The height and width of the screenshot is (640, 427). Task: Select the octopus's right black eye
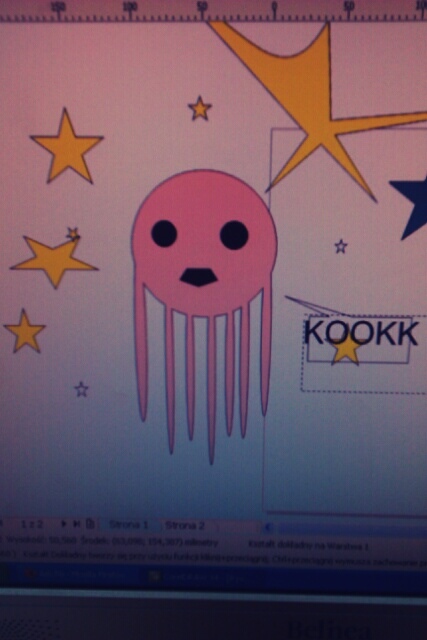coord(234,235)
